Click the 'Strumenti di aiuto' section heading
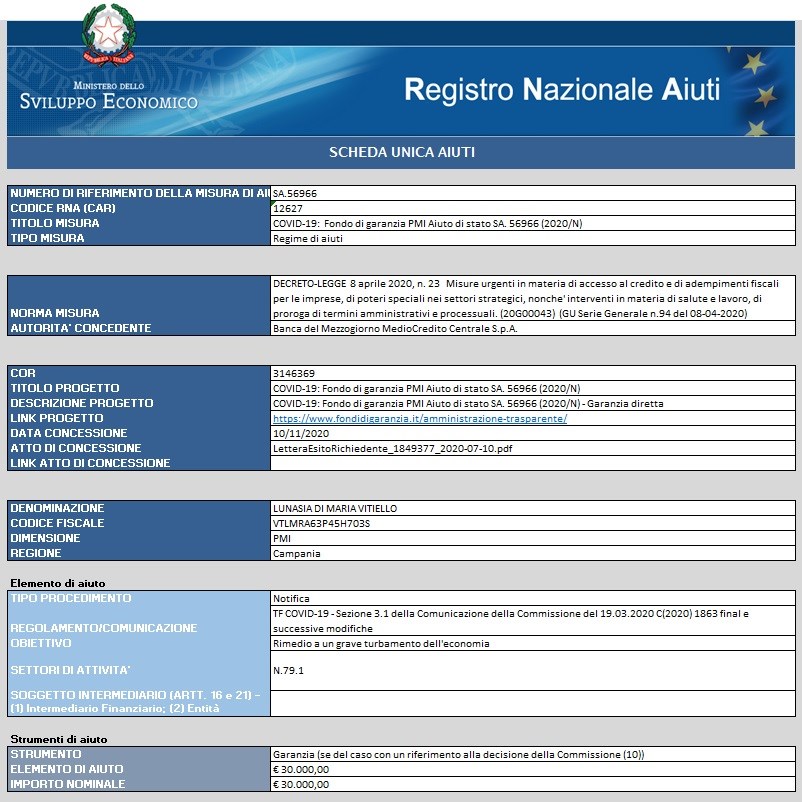802x802 pixels. pos(59,739)
